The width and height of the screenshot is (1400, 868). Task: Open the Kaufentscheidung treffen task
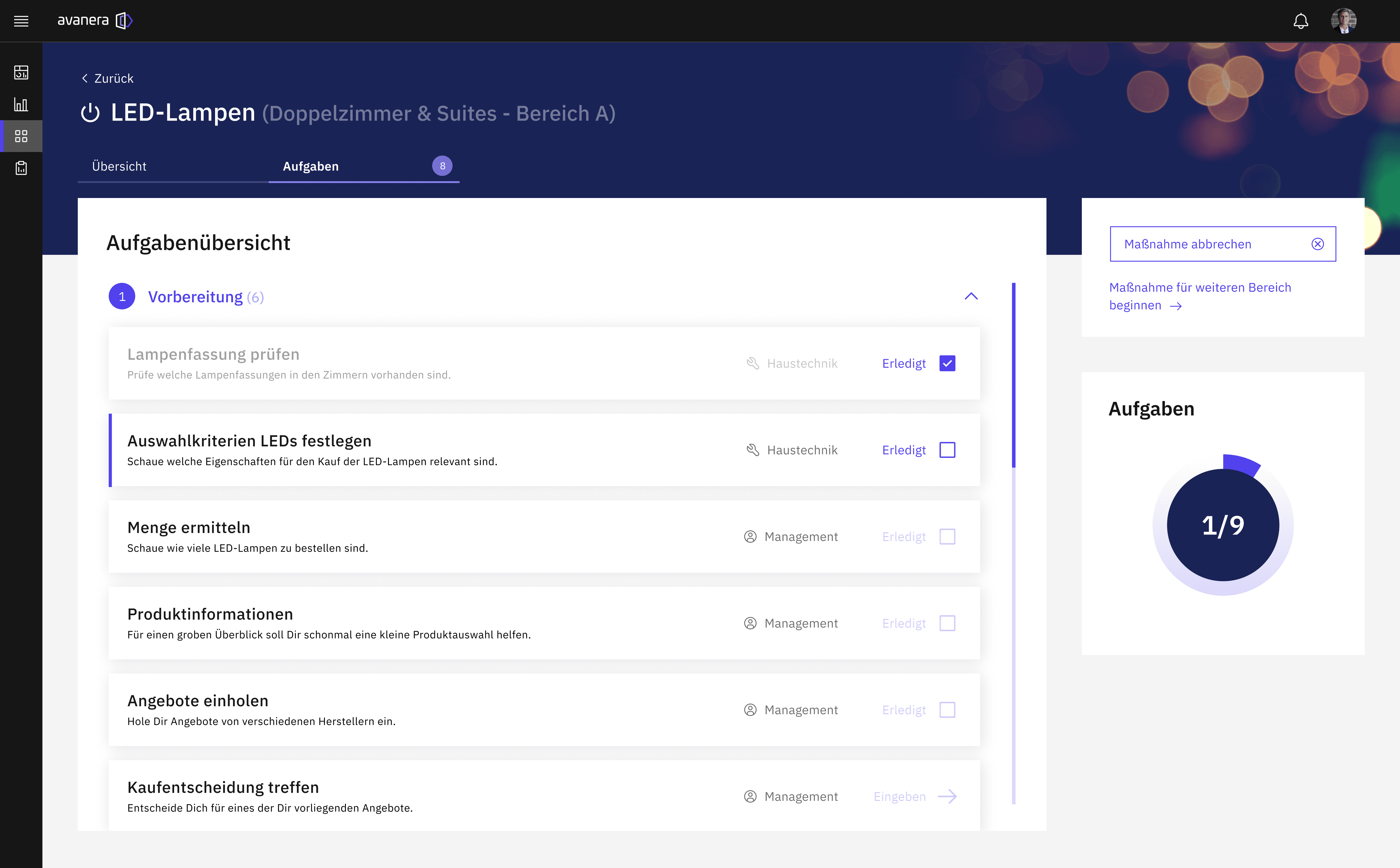point(544,796)
